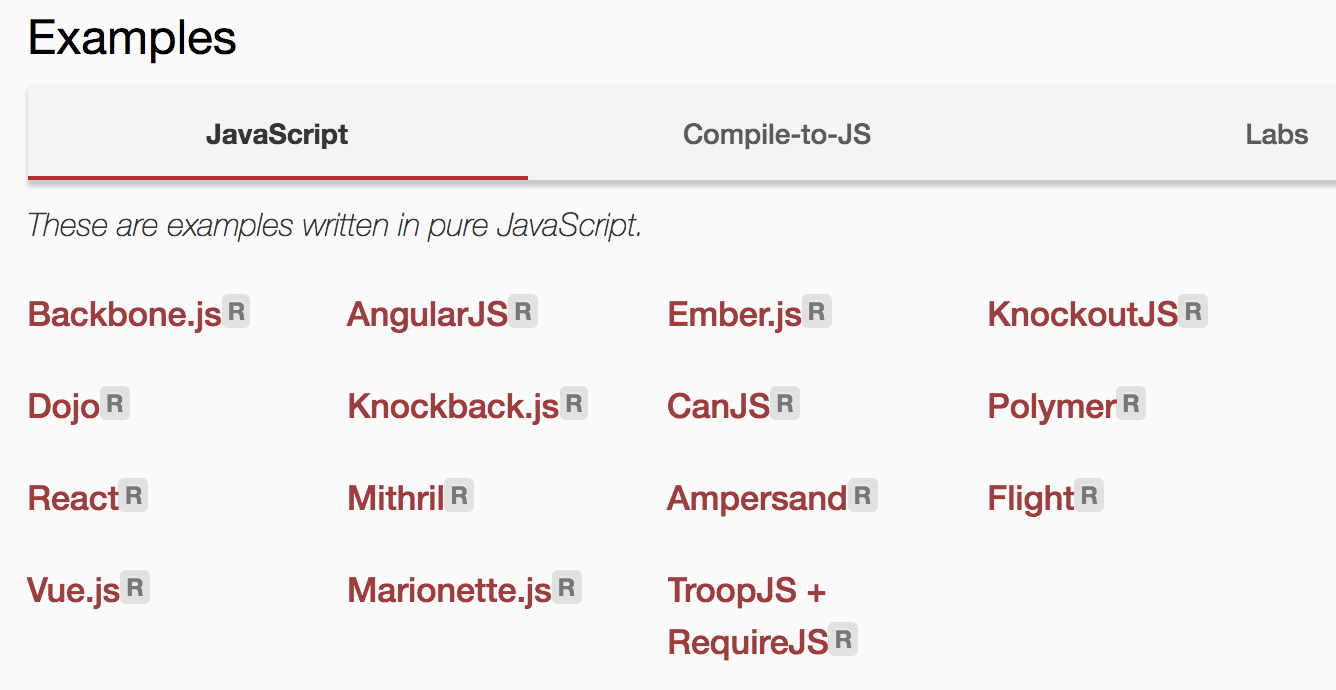The image size is (1336, 690).
Task: Open the CanJS example link
Action: pos(719,406)
